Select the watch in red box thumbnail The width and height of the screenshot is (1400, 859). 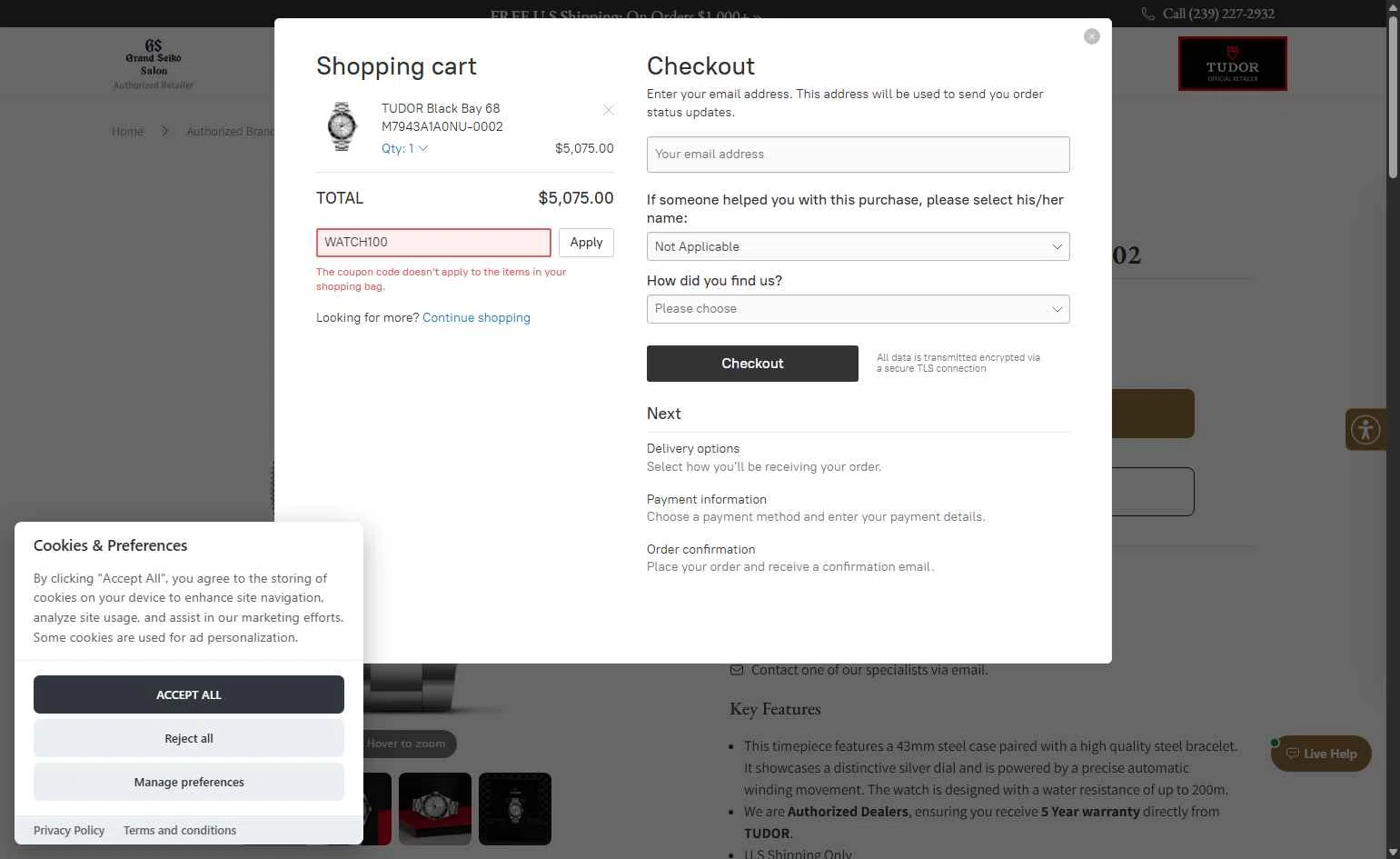pyautogui.click(x=435, y=809)
